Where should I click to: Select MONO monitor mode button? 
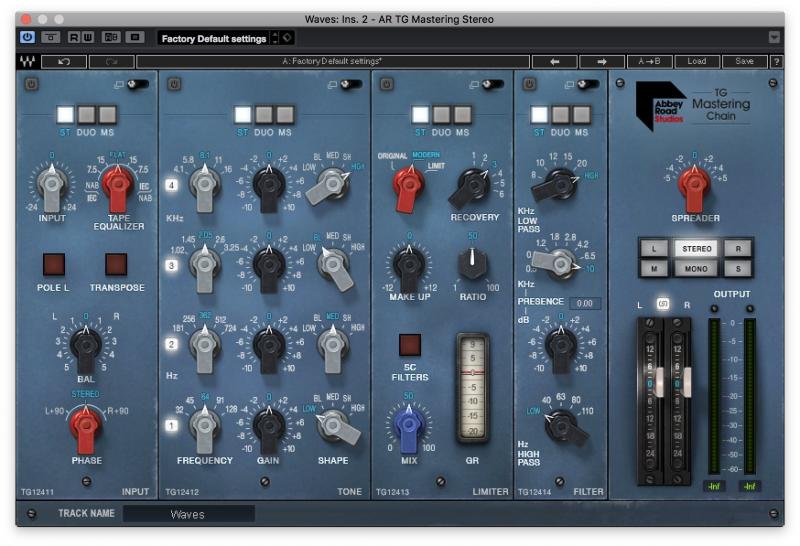coord(696,268)
